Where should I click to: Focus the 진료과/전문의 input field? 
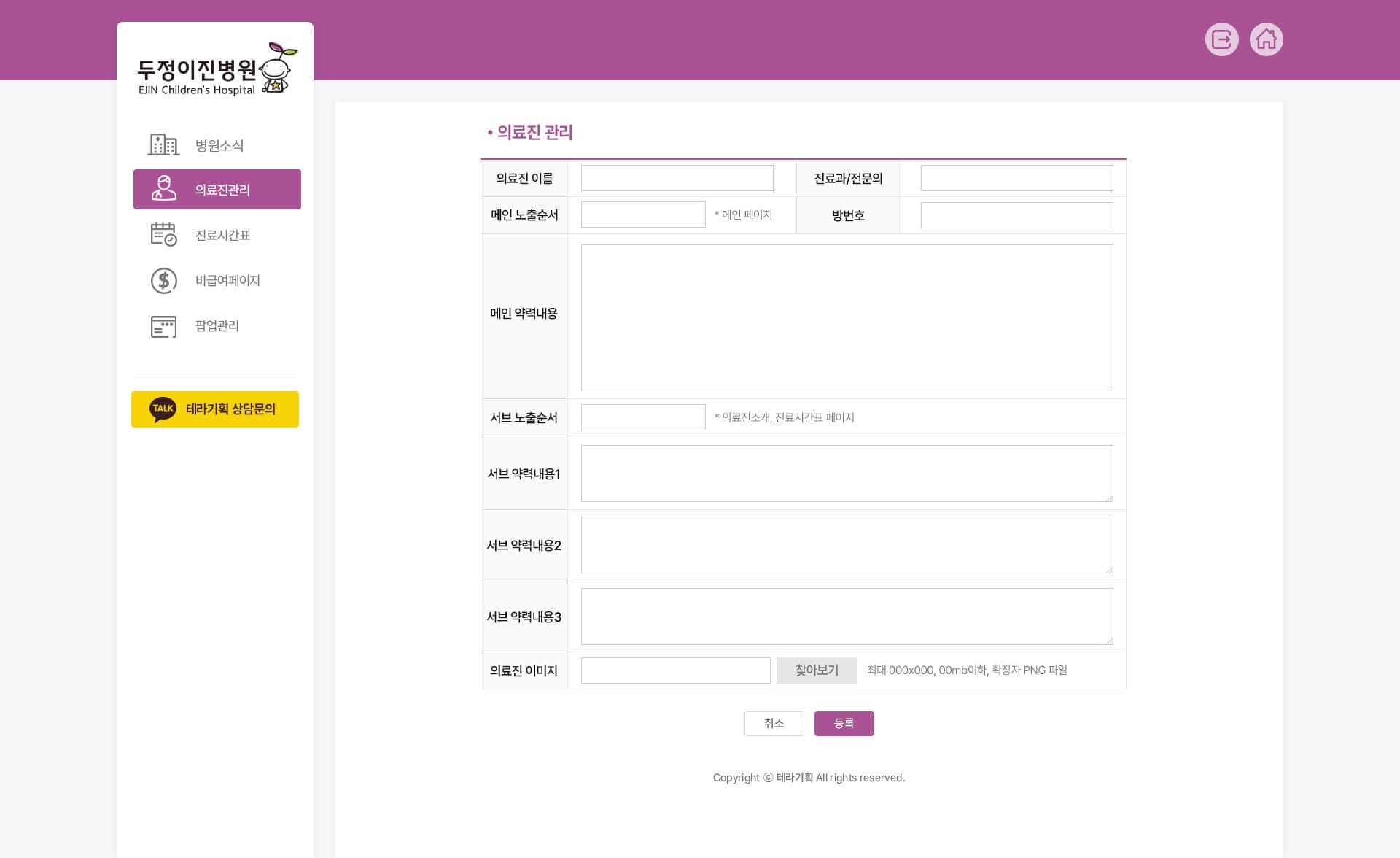point(1016,178)
